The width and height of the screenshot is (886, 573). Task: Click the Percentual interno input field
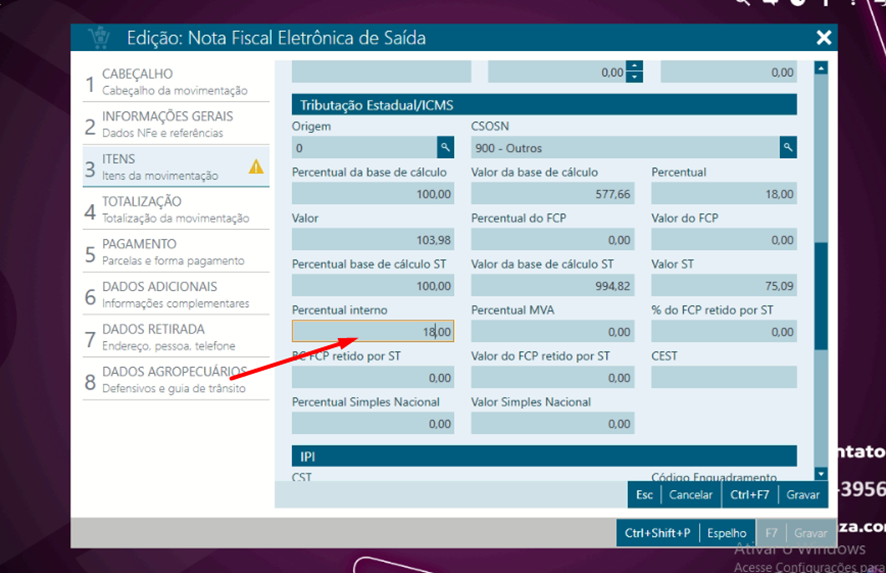click(372, 332)
